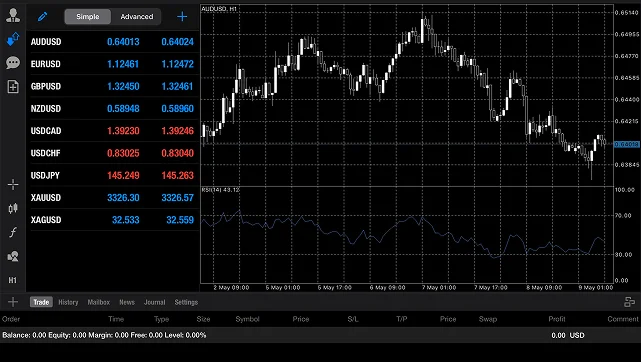
Task: Click XAUUSD ask price 3326.57
Action: pos(177,198)
